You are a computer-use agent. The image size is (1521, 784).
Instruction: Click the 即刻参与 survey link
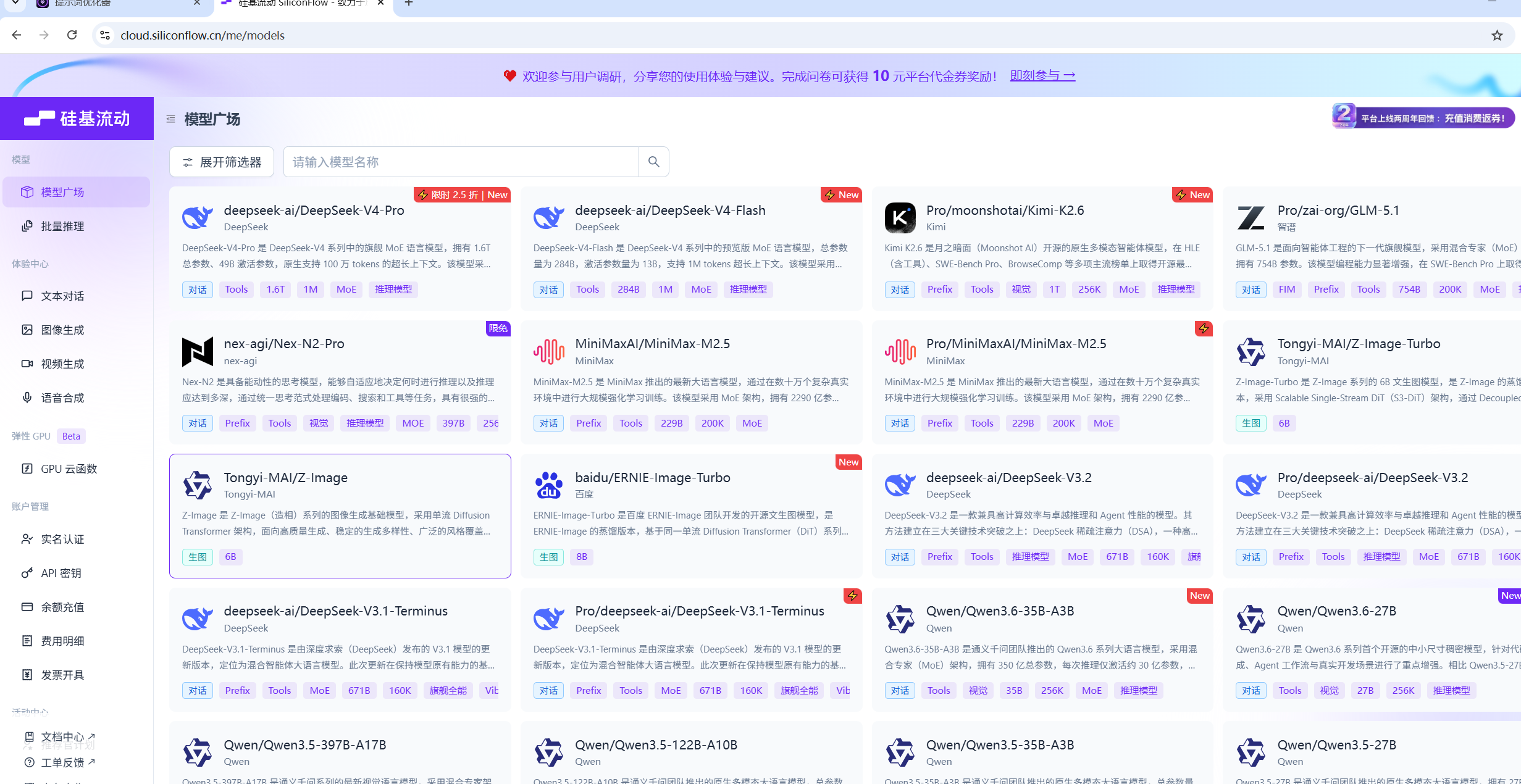(x=1042, y=75)
